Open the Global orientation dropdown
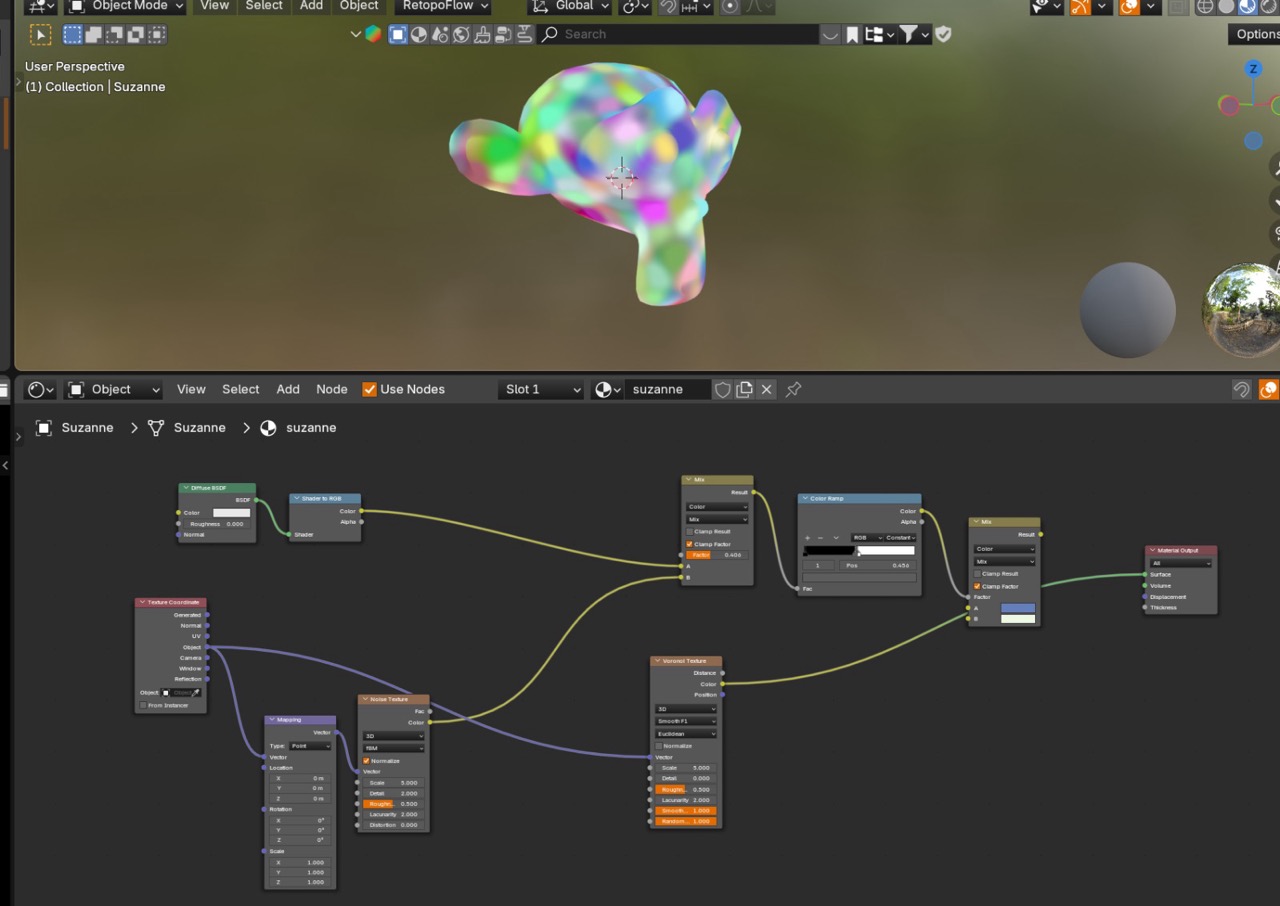The width and height of the screenshot is (1280, 906). pos(570,6)
